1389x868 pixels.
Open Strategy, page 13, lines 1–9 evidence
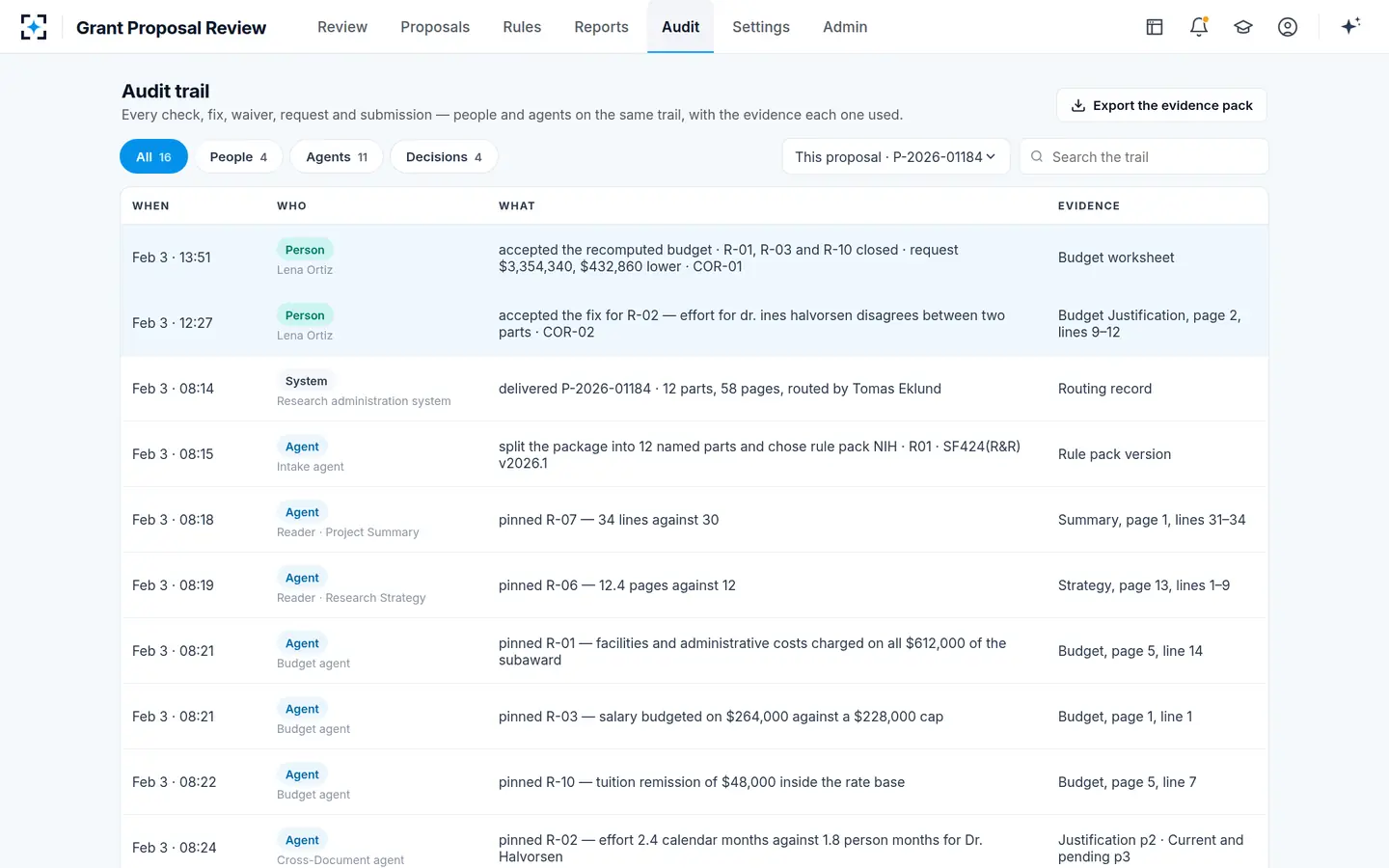click(1144, 585)
